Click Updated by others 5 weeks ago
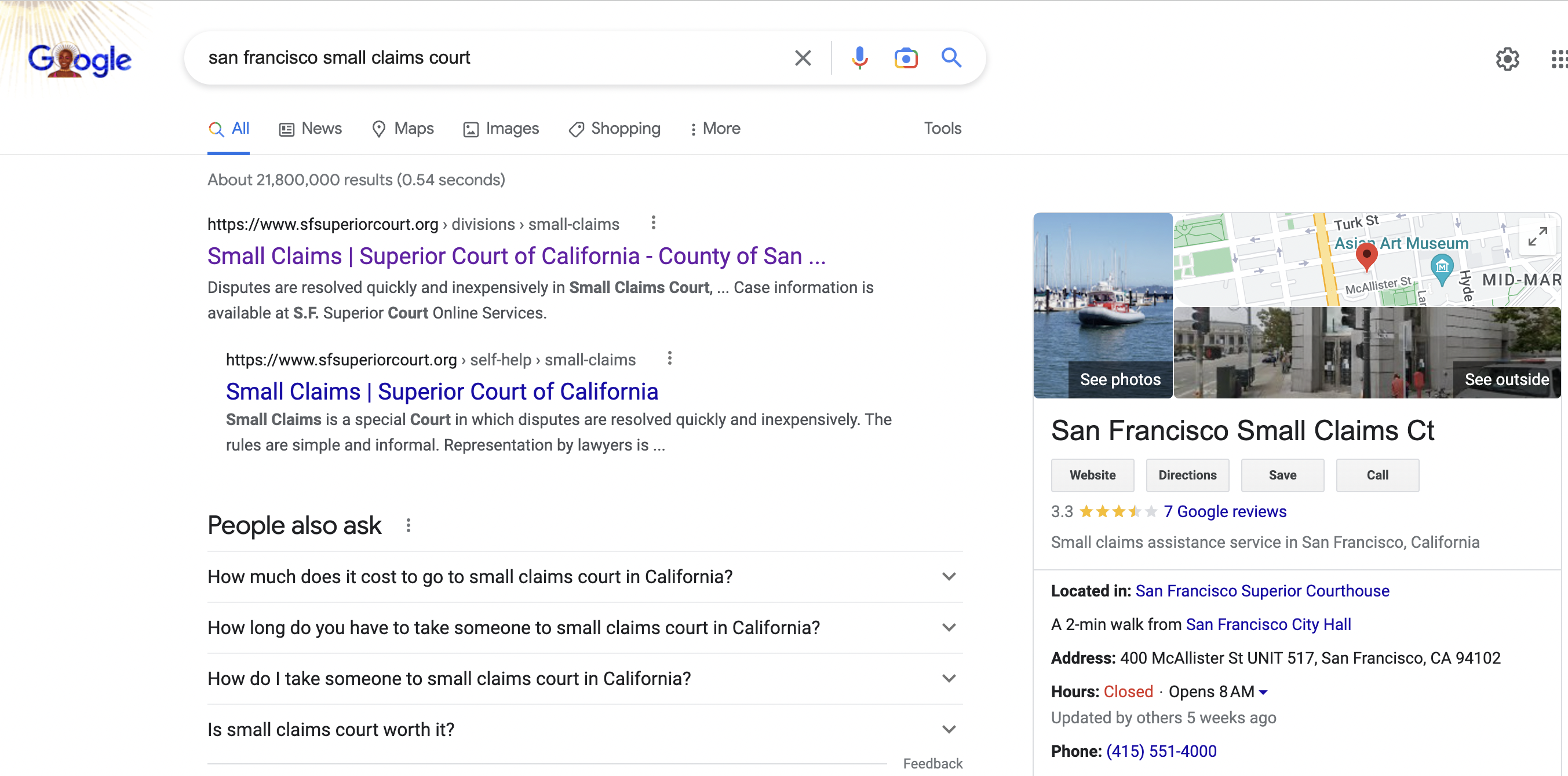The width and height of the screenshot is (1568, 776). (x=1163, y=718)
